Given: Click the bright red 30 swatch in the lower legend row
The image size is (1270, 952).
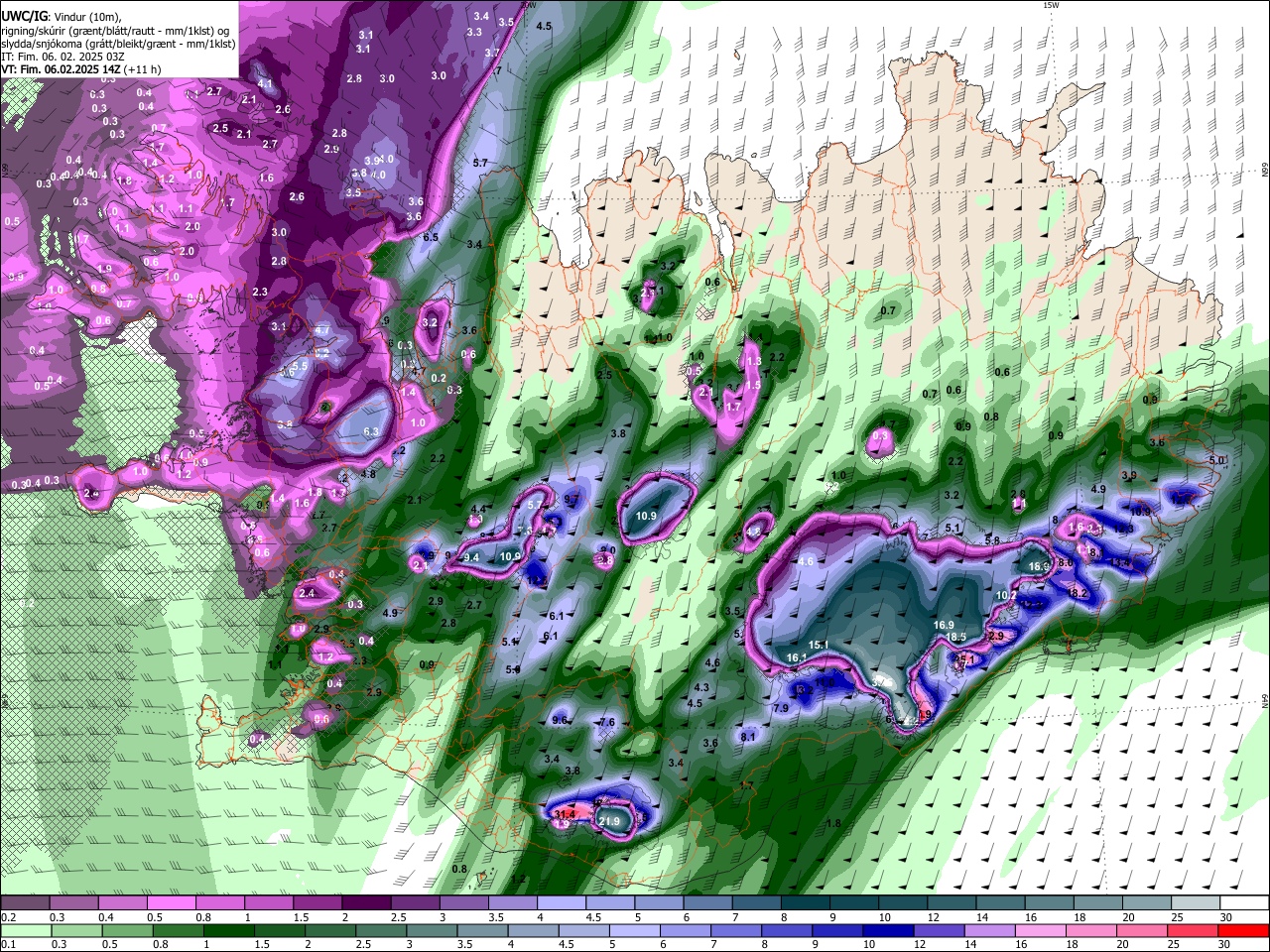Looking at the screenshot, I should tap(1244, 930).
